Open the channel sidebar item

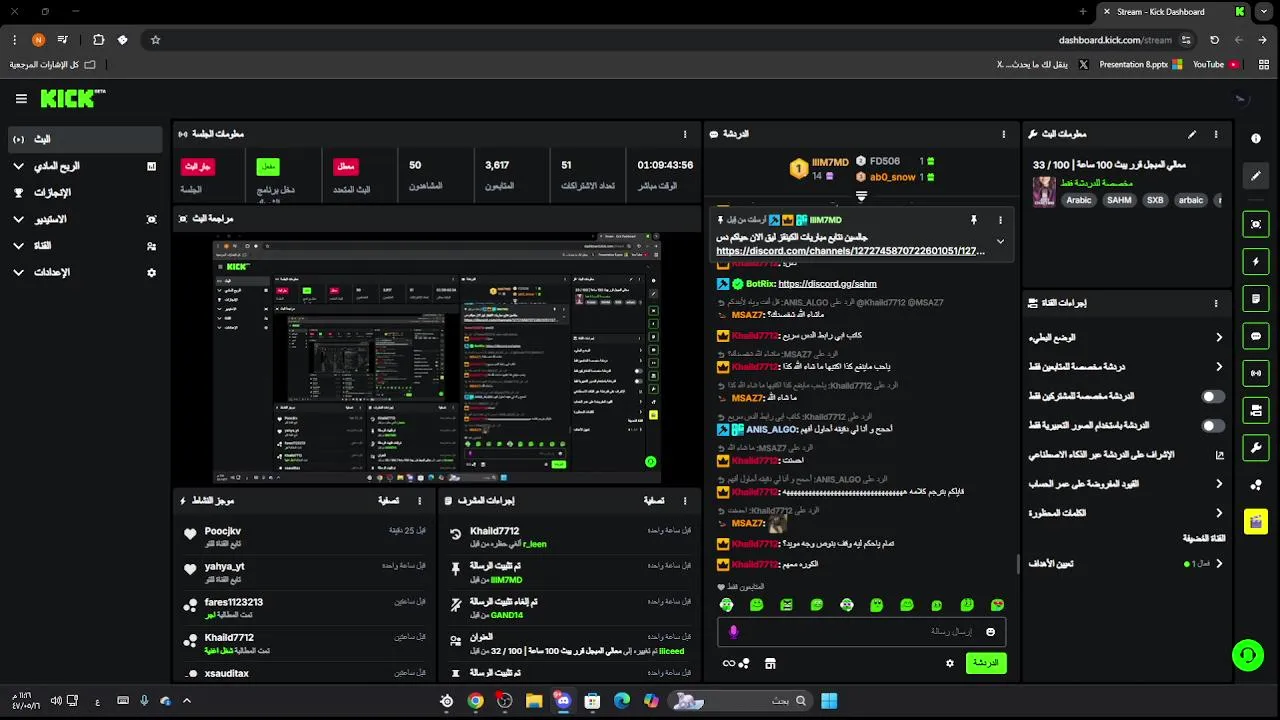pos(84,245)
